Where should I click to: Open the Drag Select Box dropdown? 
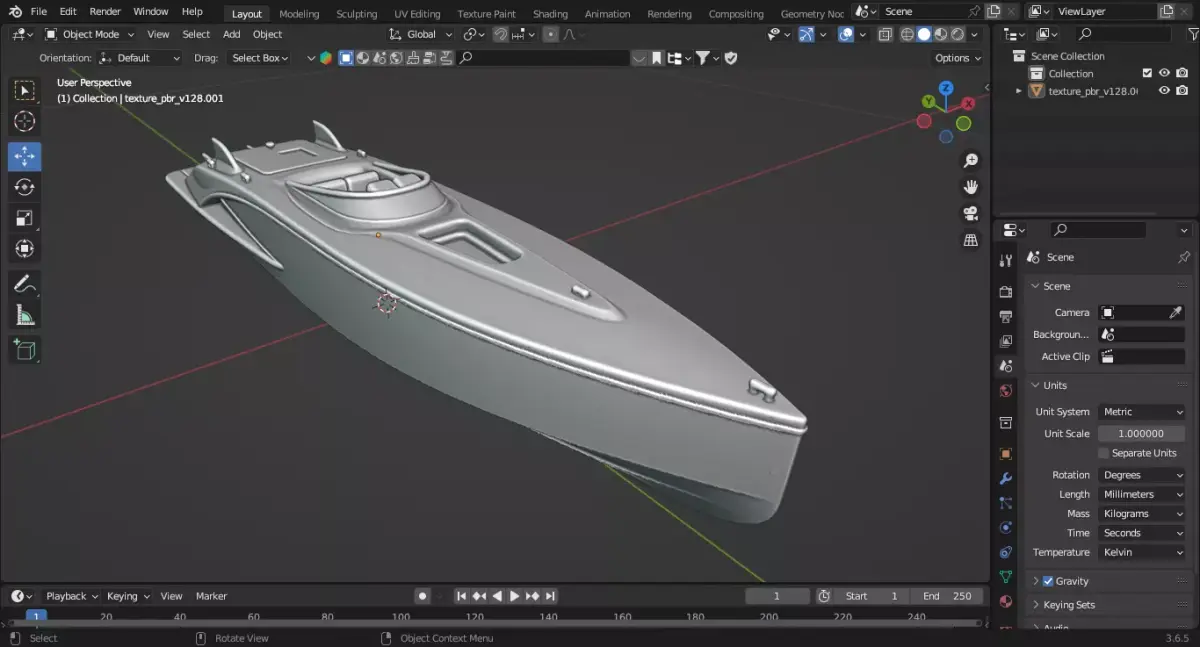click(x=259, y=58)
